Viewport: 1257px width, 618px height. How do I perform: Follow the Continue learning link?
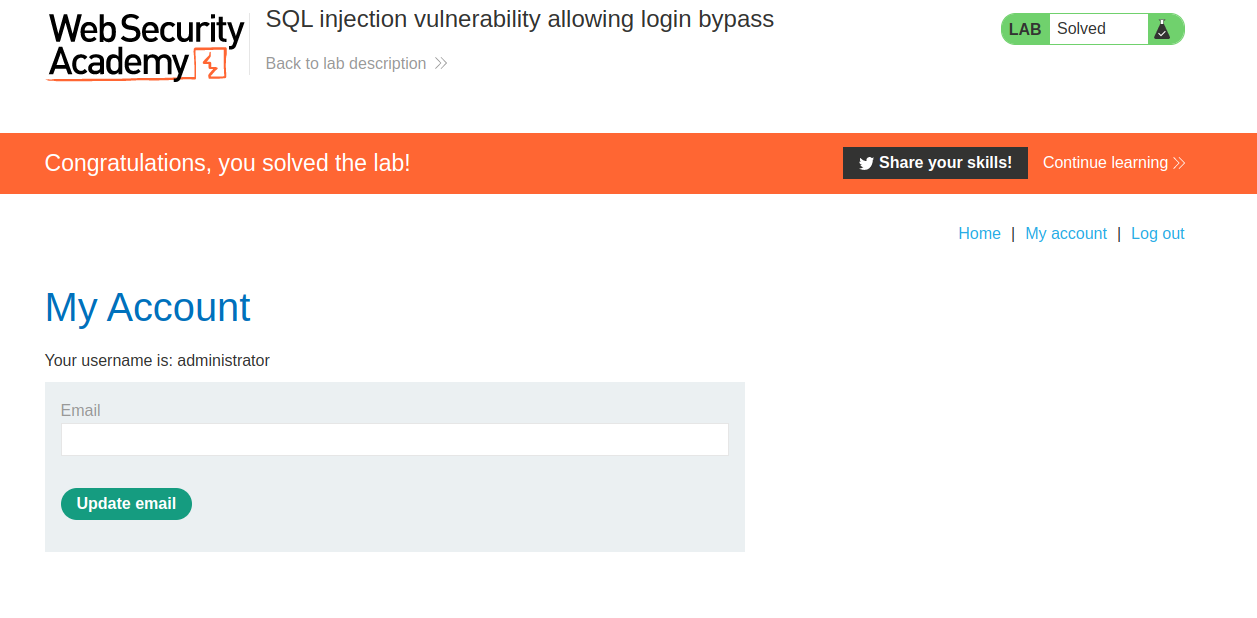click(1105, 163)
